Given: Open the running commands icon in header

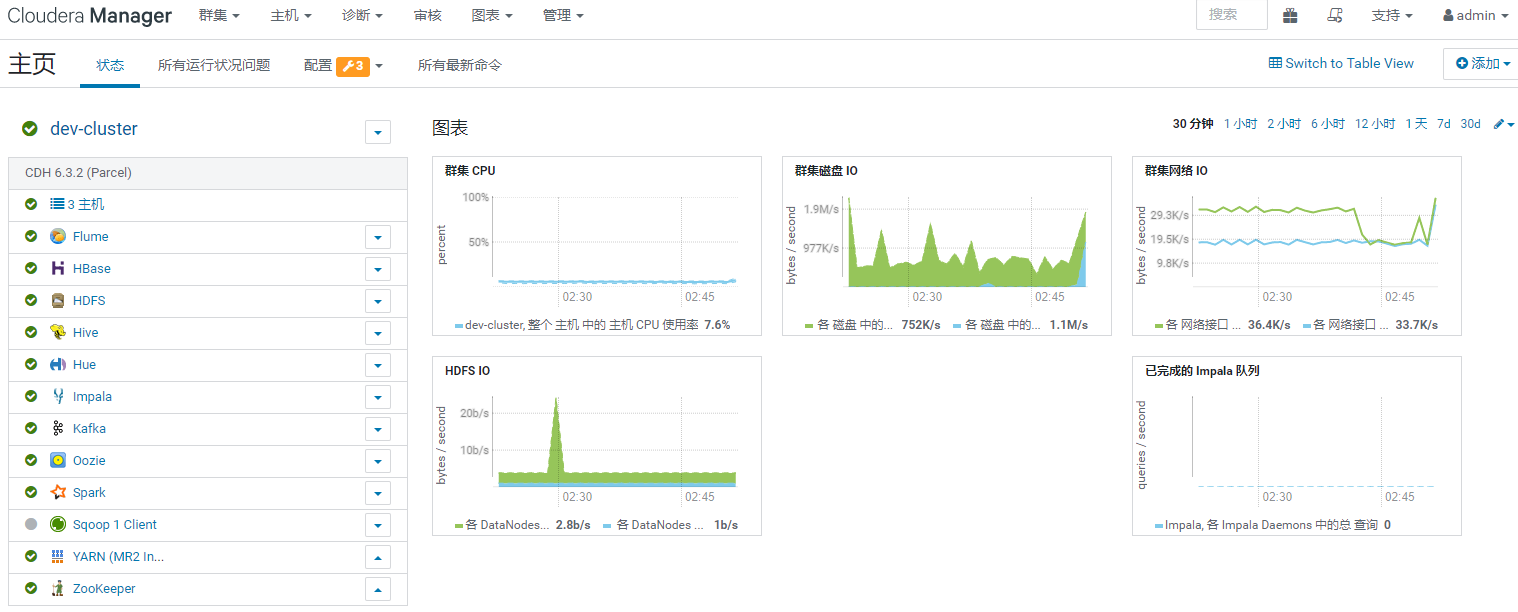Looking at the screenshot, I should click(1334, 16).
